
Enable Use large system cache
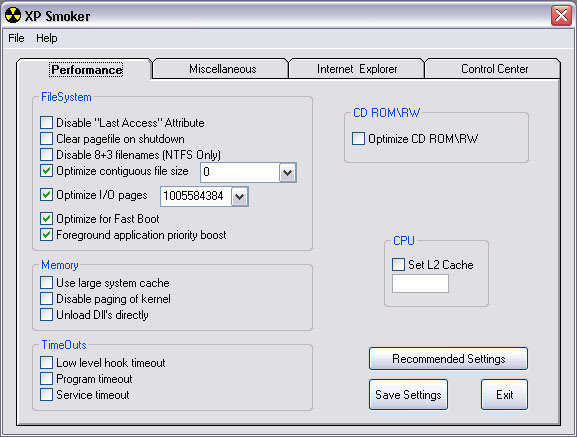46,283
